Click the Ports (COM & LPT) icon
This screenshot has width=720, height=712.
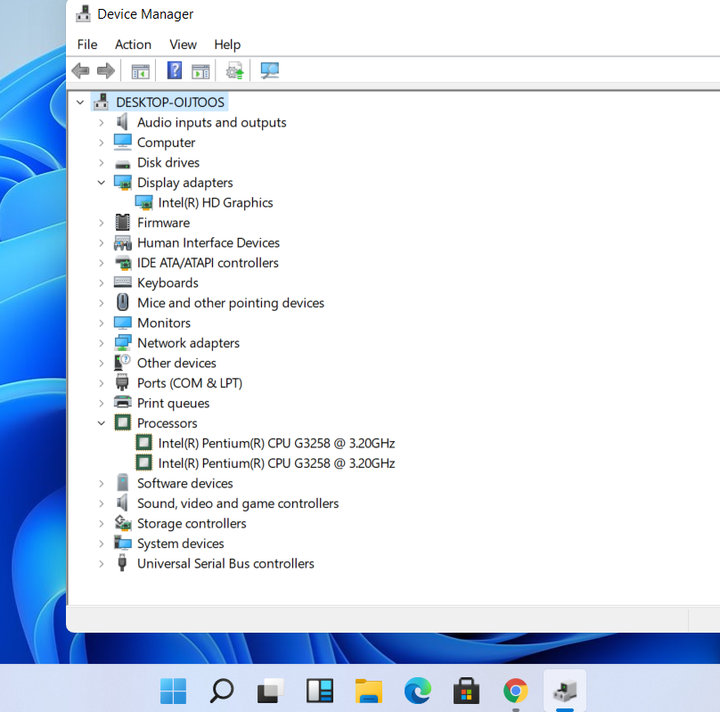tap(122, 383)
